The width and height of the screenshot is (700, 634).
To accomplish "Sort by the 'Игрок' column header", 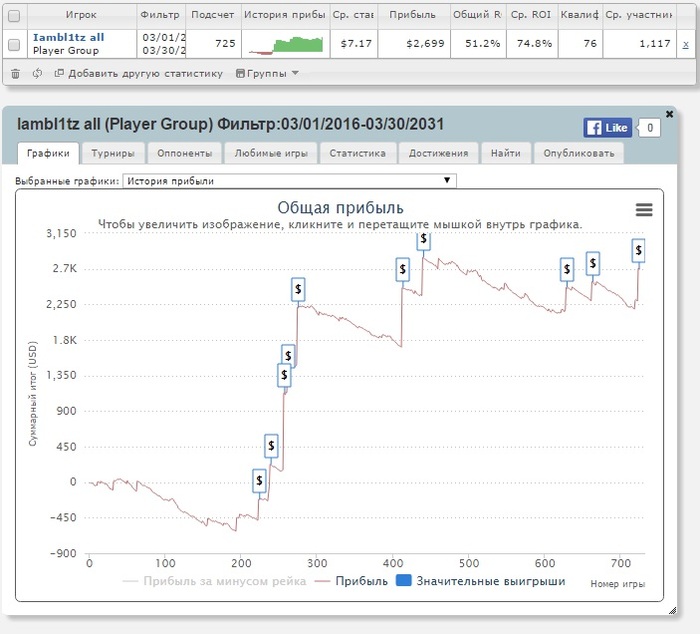I will tap(81, 15).
